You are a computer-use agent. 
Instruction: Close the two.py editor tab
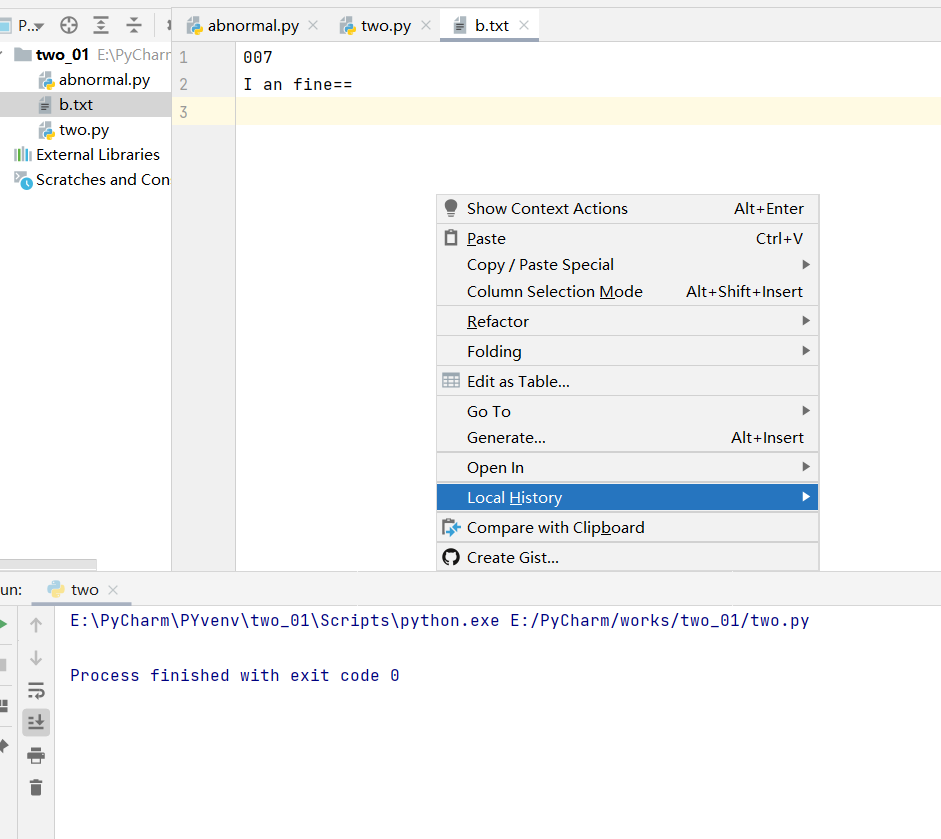tap(426, 25)
